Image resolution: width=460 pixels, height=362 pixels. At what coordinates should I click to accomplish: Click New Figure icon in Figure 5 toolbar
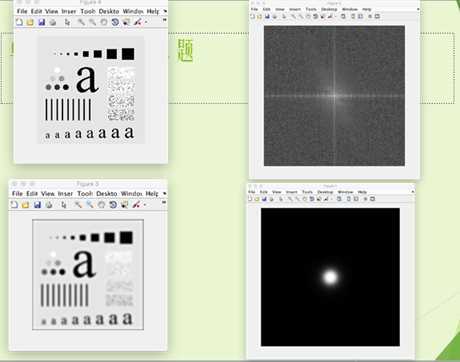click(14, 205)
